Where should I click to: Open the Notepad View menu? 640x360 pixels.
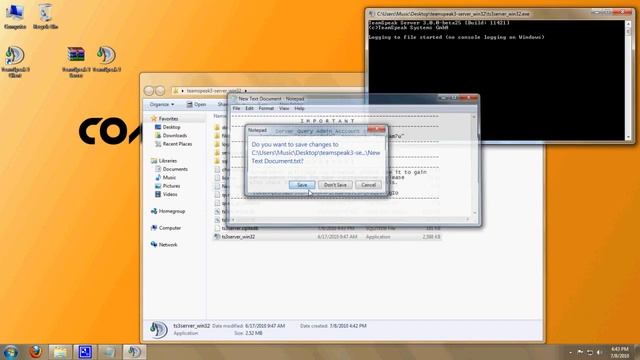tap(284, 109)
